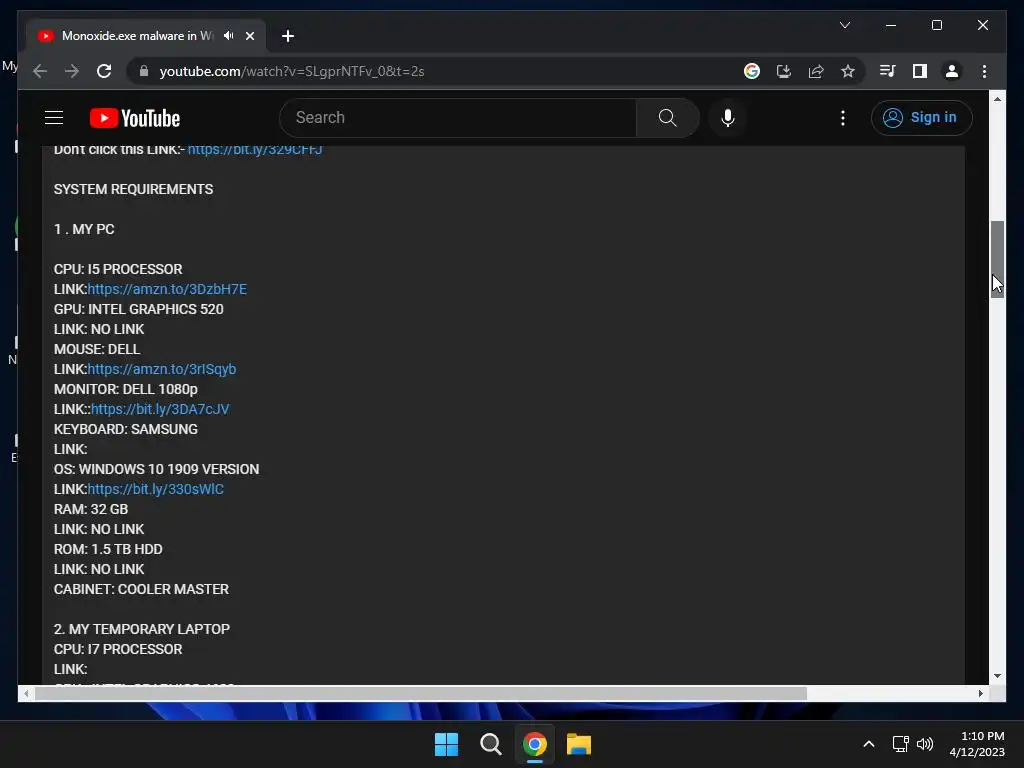1024x768 pixels.
Task: Open the Google icon in the address bar
Action: 752,71
